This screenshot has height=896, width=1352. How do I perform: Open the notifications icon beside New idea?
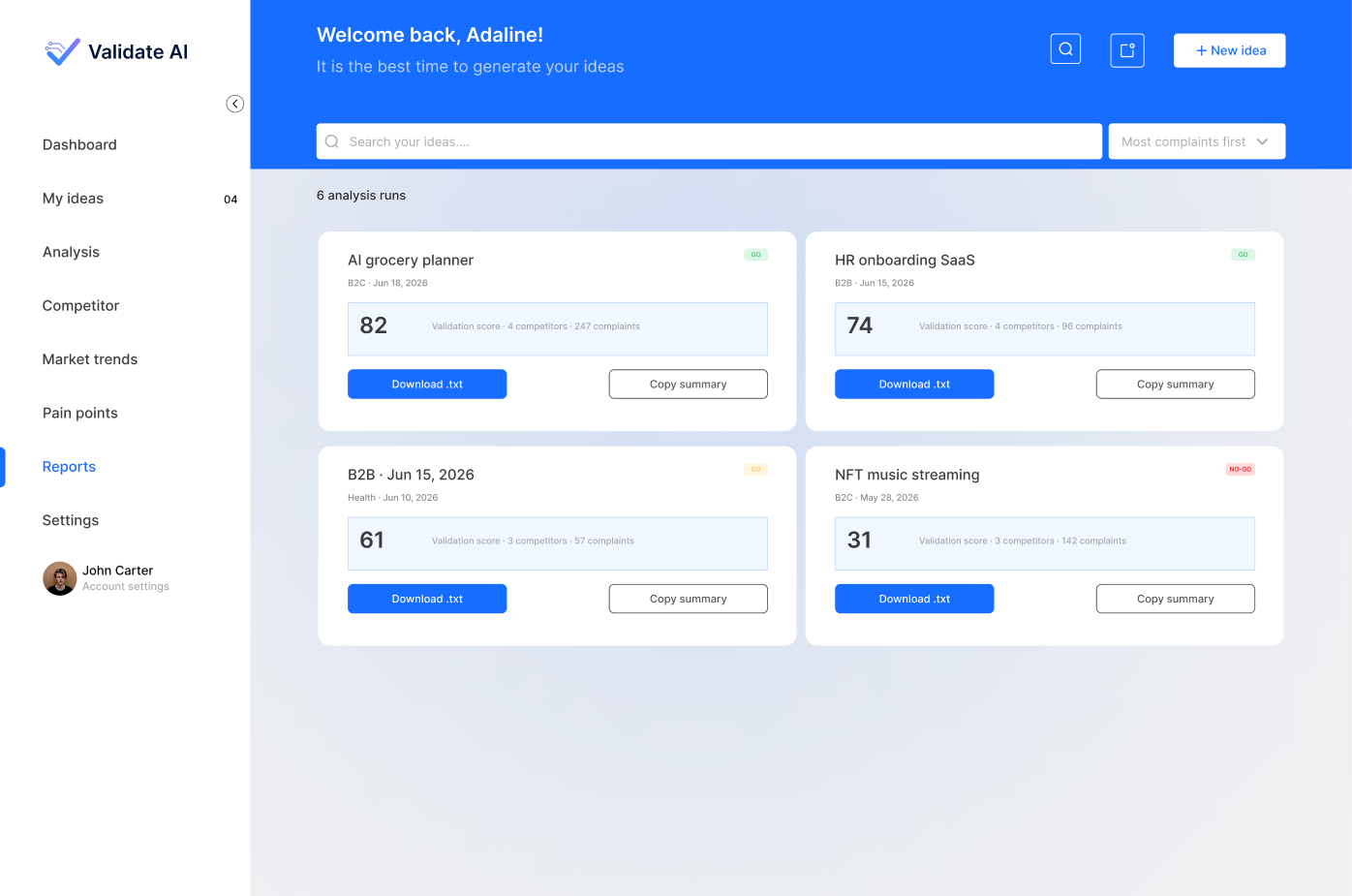(x=1127, y=50)
